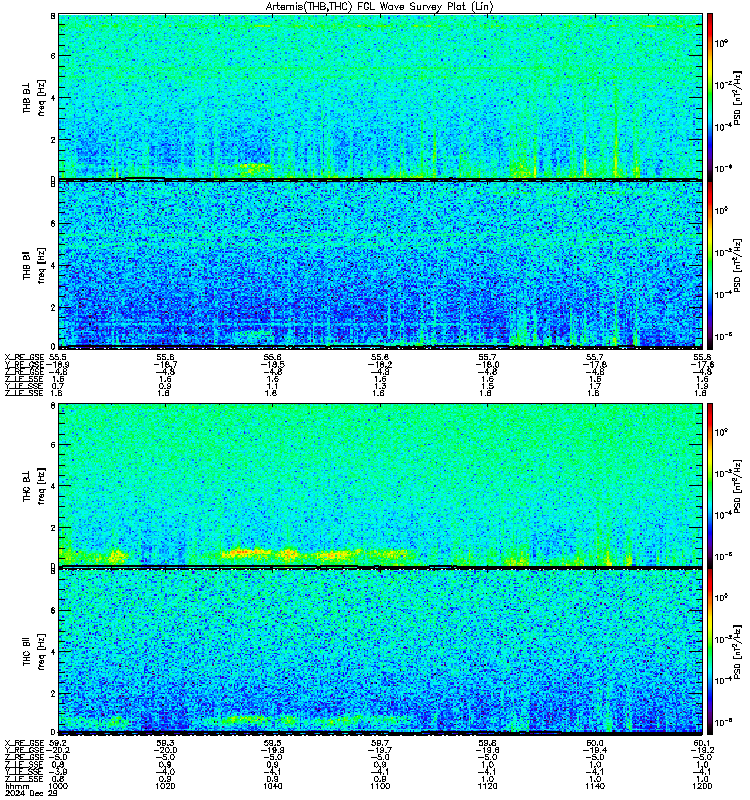
Task: Click the 2024 Dec 29 date label
Action: tap(32, 793)
